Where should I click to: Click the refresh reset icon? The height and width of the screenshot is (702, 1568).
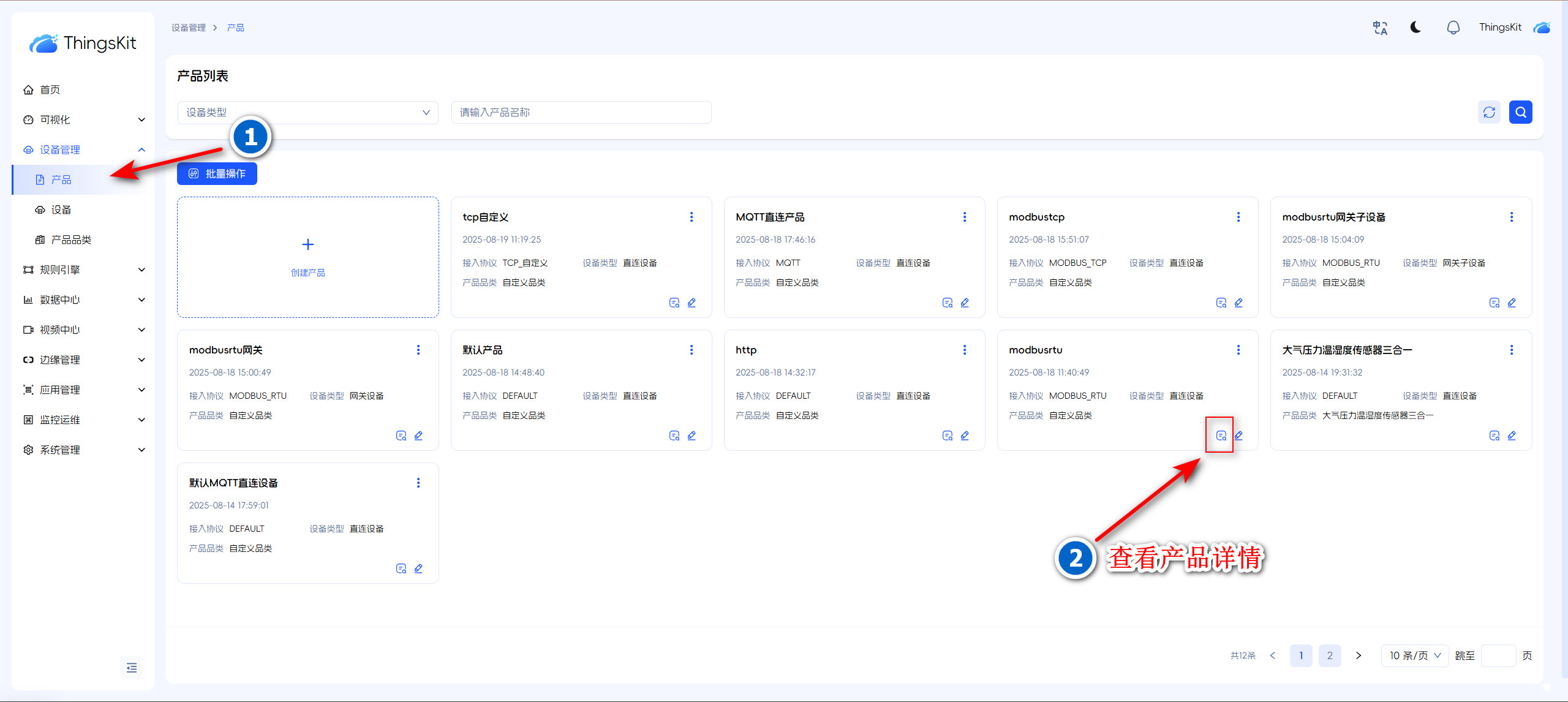click(x=1489, y=112)
